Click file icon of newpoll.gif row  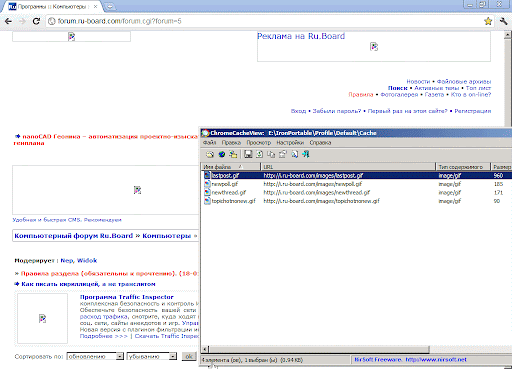point(207,184)
